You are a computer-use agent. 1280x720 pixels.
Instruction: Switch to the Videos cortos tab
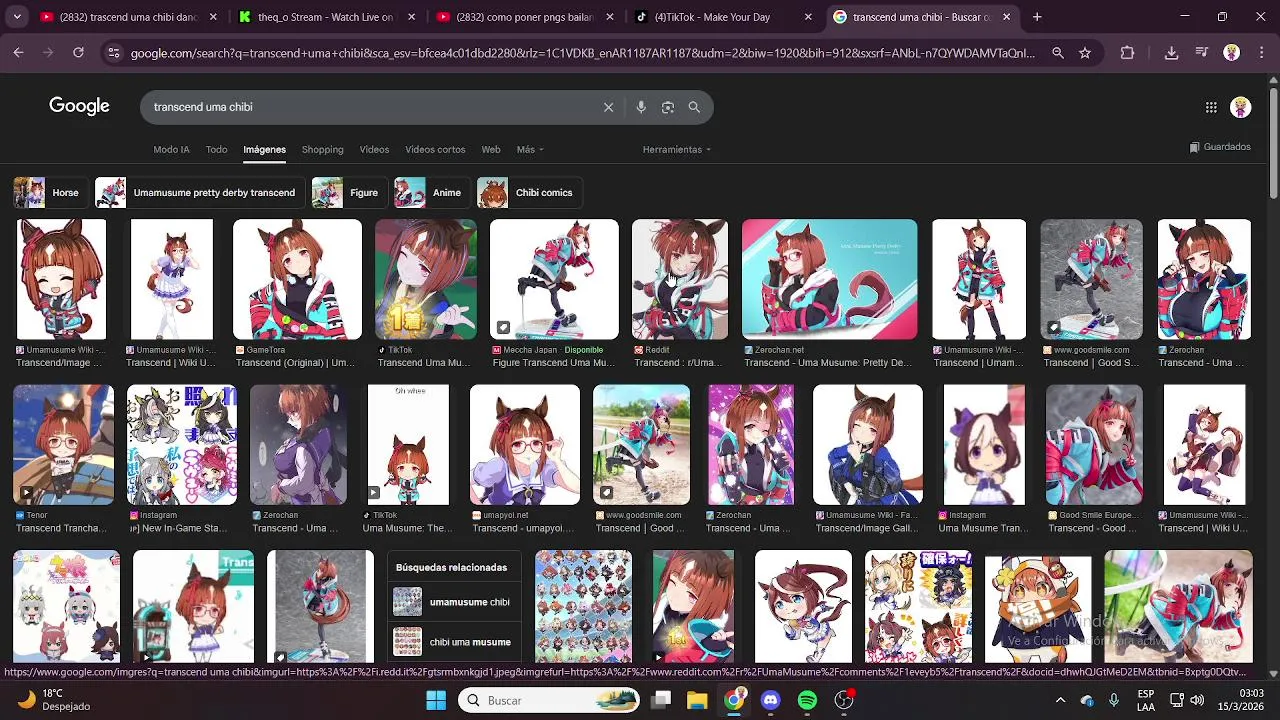[435, 149]
